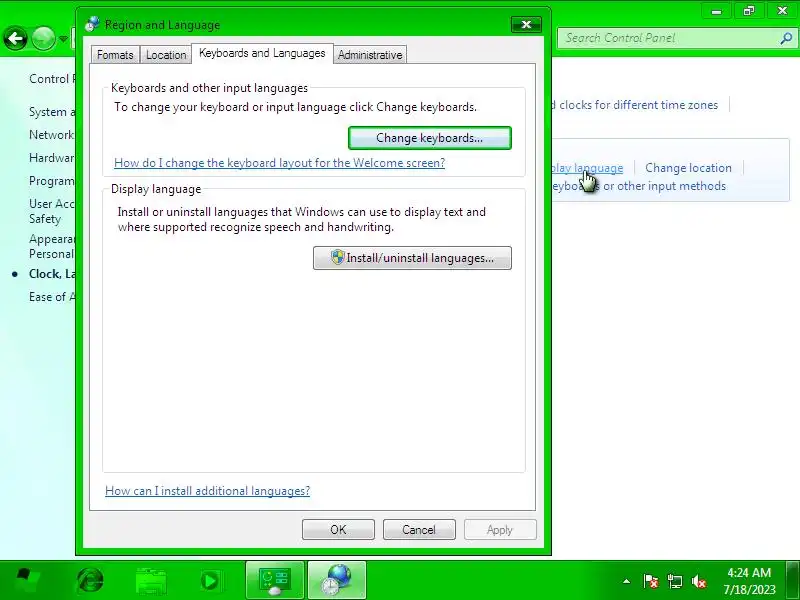Image resolution: width=800 pixels, height=600 pixels.
Task: Click Show desktop button at taskbar end
Action: click(793, 581)
